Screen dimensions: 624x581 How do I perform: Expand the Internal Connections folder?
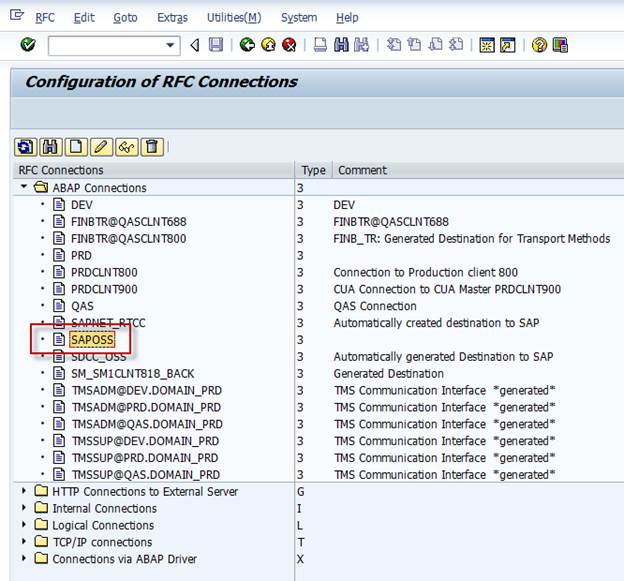[x=24, y=508]
